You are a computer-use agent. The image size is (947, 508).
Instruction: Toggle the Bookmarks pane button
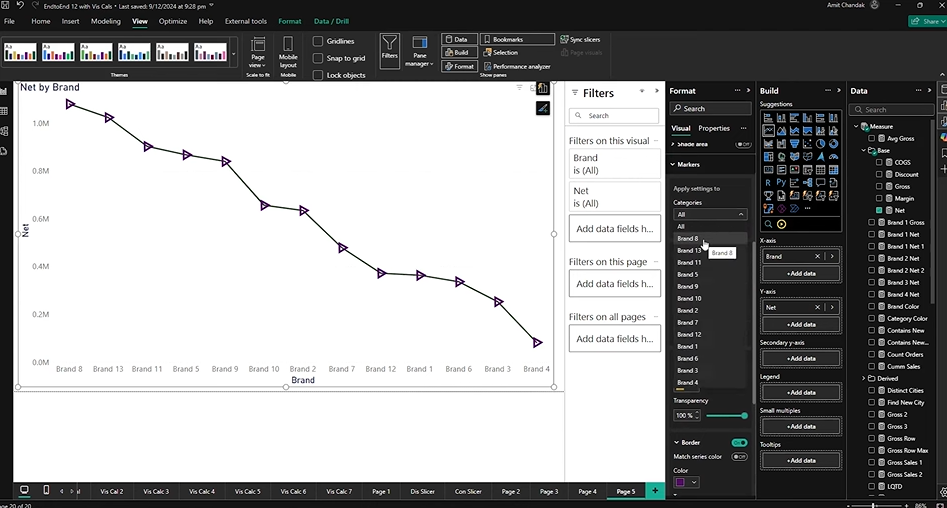tap(517, 39)
